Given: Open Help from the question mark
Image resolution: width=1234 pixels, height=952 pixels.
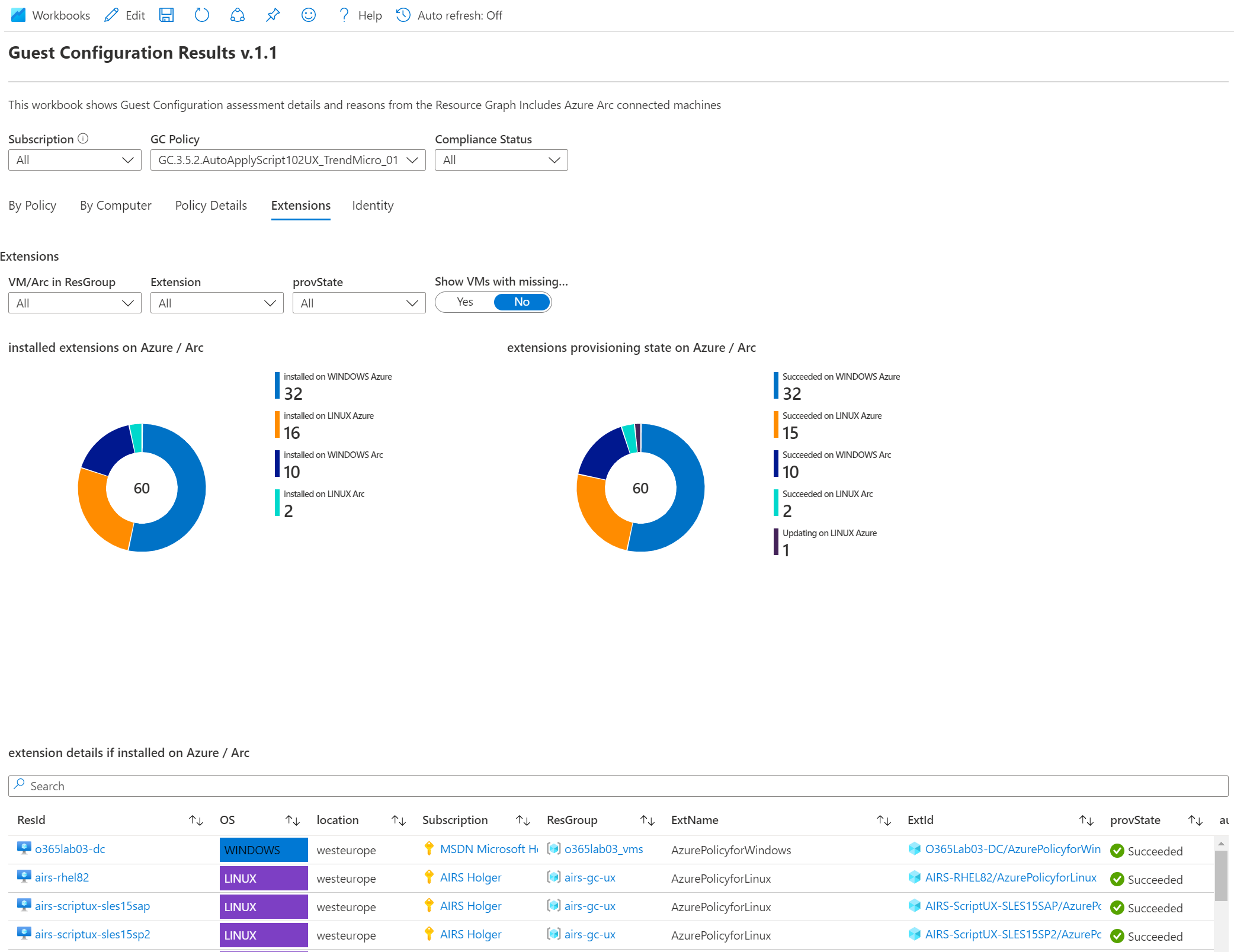Looking at the screenshot, I should (344, 15).
